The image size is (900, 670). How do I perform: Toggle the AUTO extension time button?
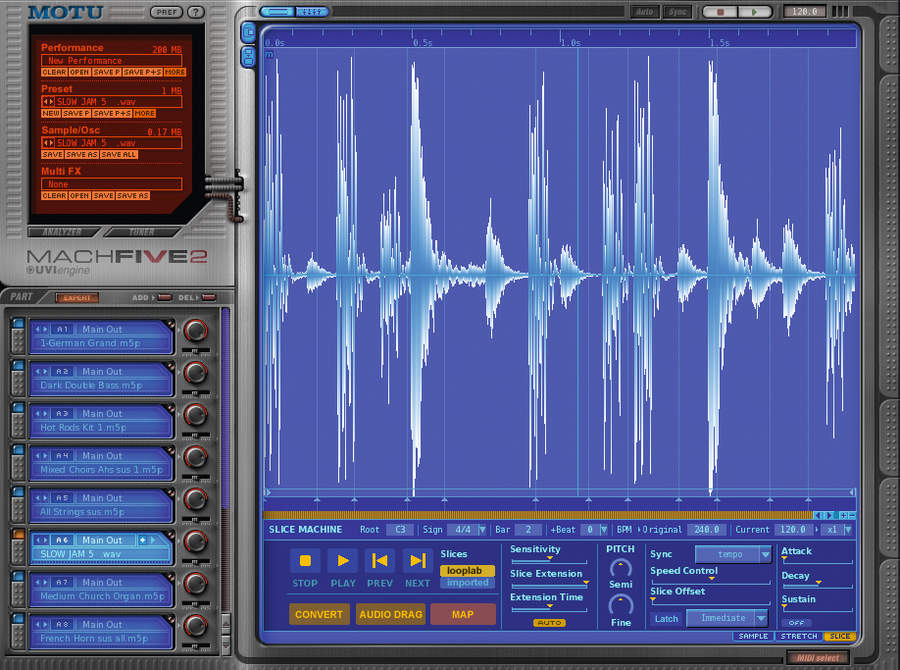(x=549, y=622)
